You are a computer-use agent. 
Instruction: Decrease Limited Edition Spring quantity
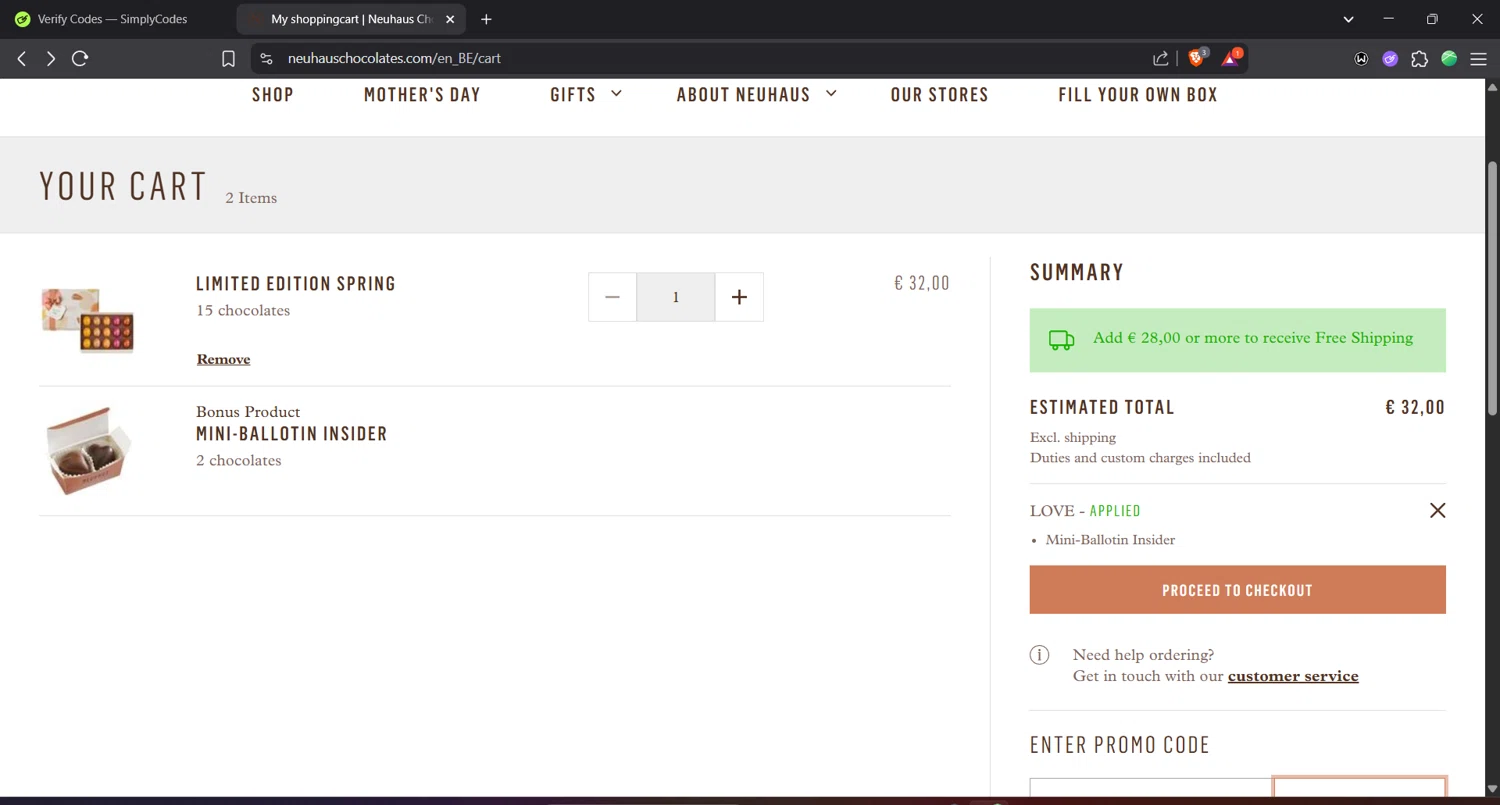[x=612, y=297]
